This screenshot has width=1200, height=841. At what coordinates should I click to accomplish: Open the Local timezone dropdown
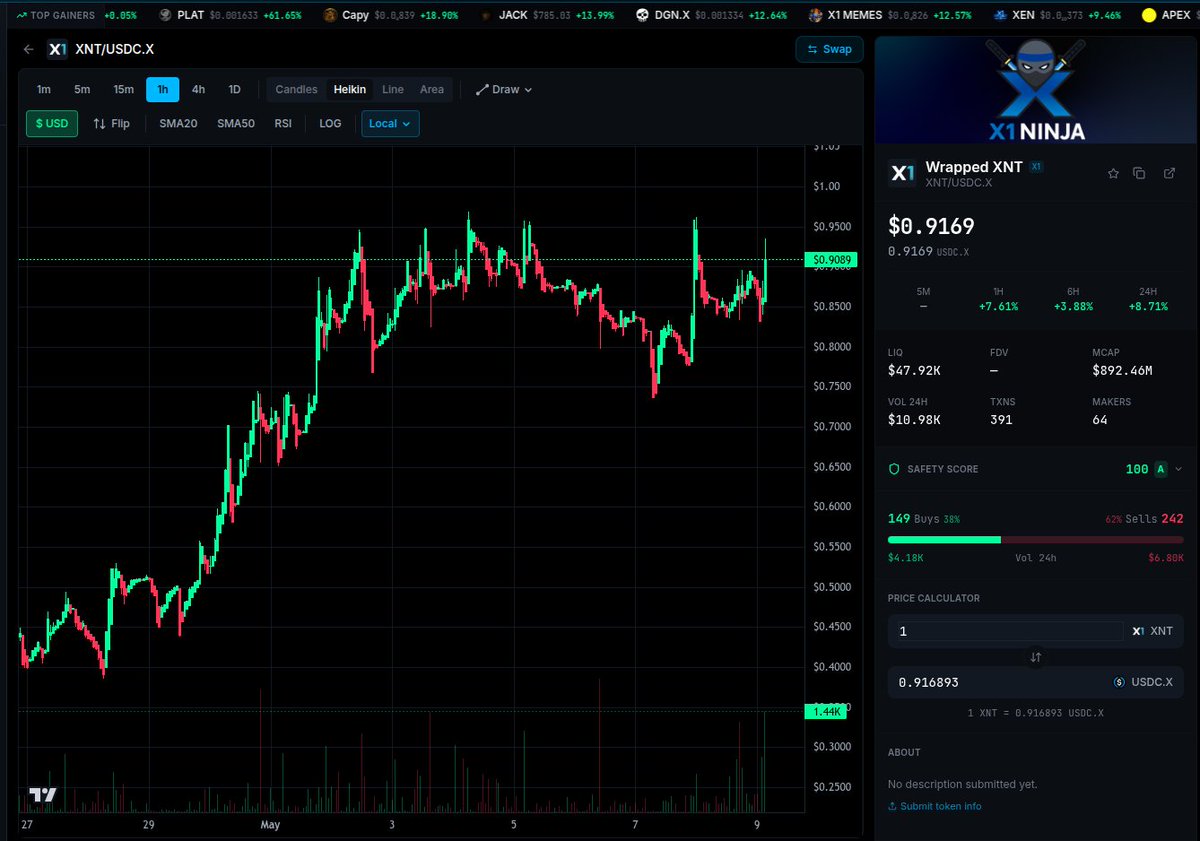390,123
